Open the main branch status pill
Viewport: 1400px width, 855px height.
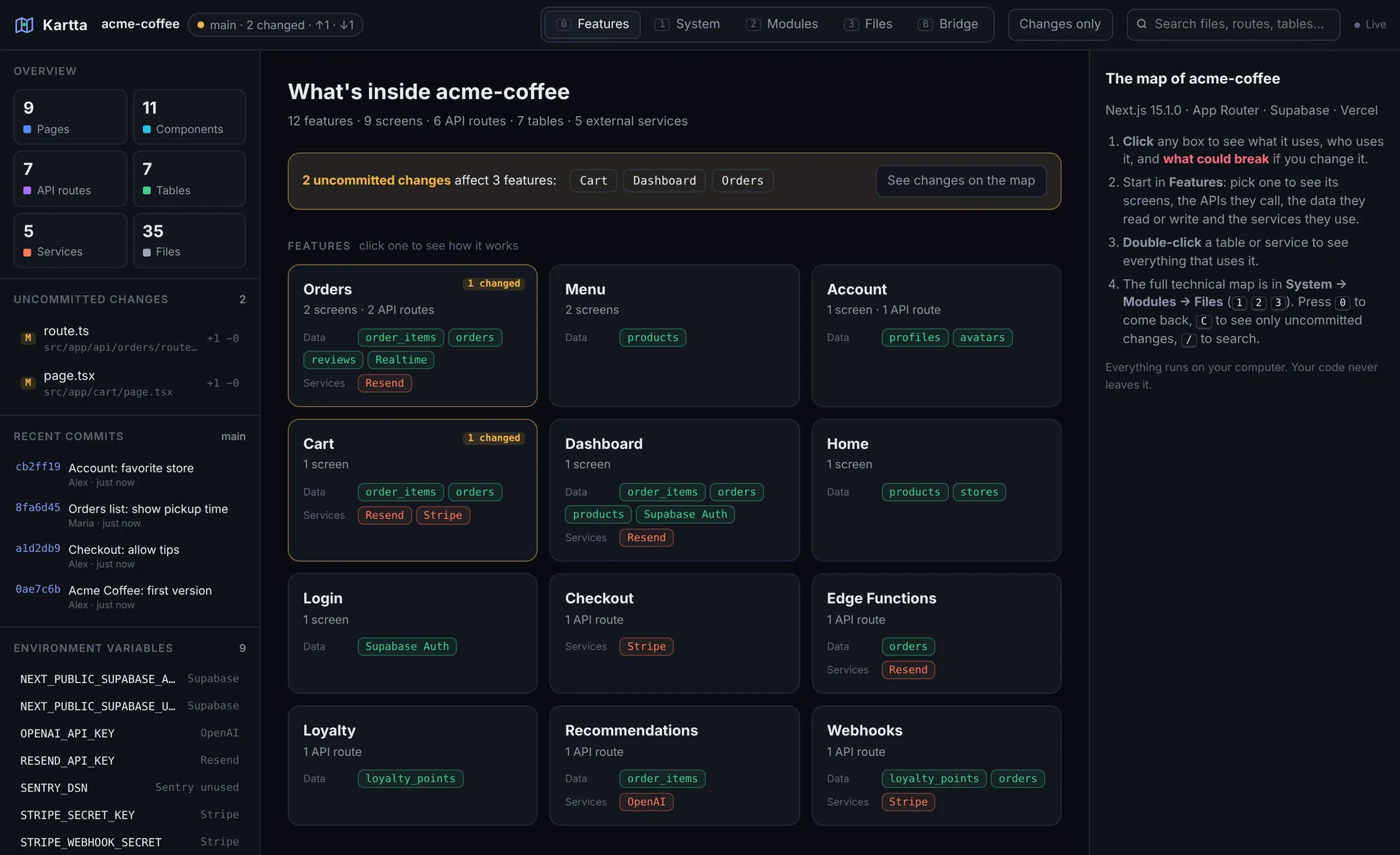point(276,25)
